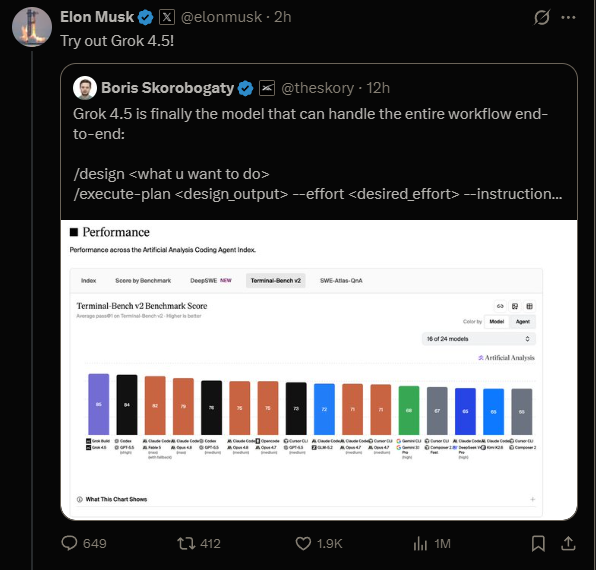This screenshot has width=596, height=570.
Task: Open the @elonmusk profile handle
Action: point(221,17)
